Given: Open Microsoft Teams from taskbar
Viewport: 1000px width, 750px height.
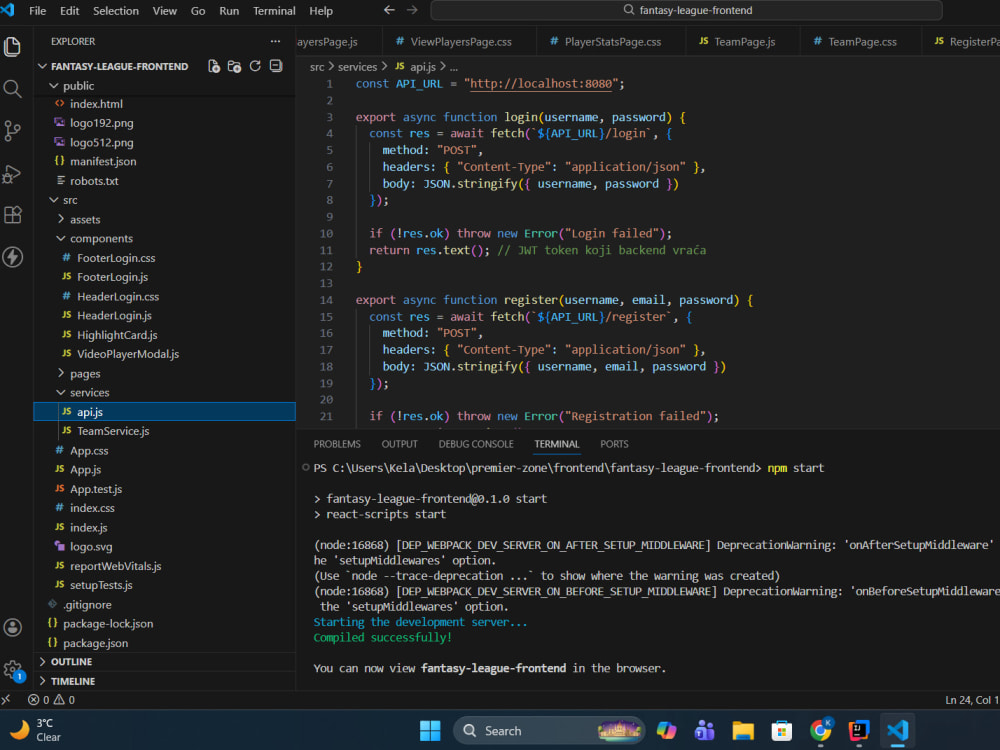Looking at the screenshot, I should tap(704, 731).
